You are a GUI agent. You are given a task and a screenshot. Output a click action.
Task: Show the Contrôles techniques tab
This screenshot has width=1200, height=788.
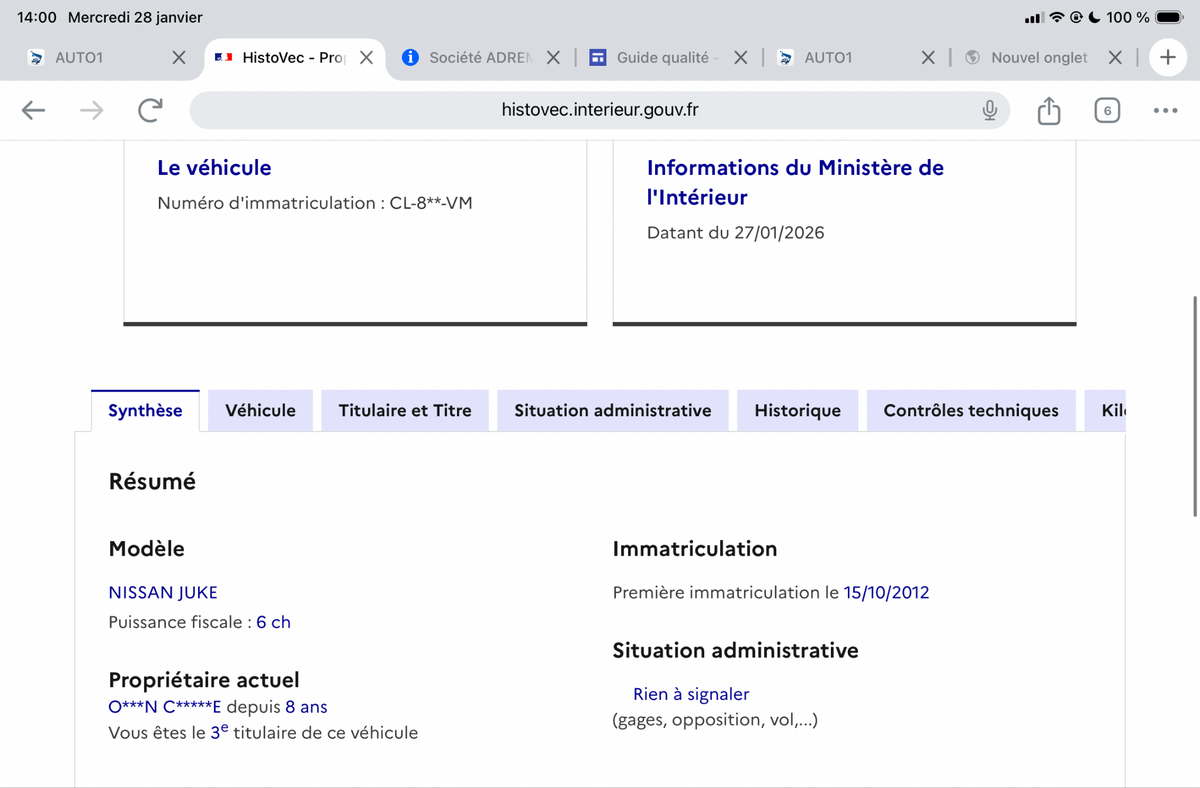tap(970, 410)
